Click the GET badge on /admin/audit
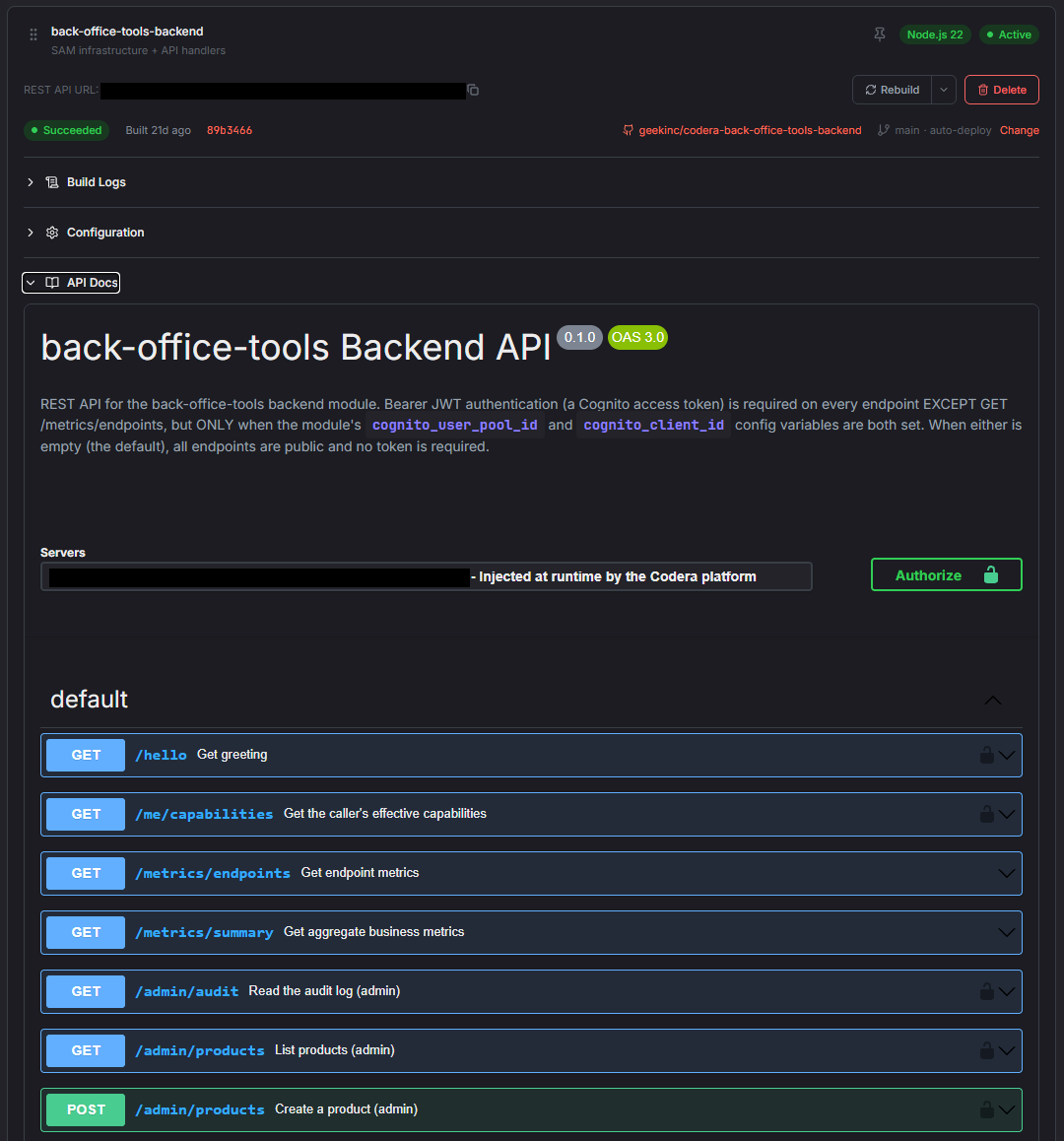 coord(86,991)
